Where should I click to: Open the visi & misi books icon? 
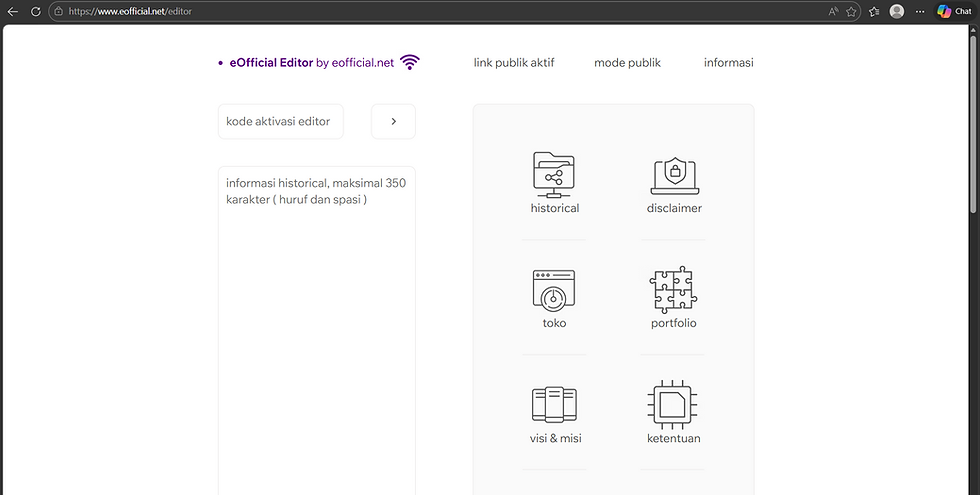click(x=554, y=404)
